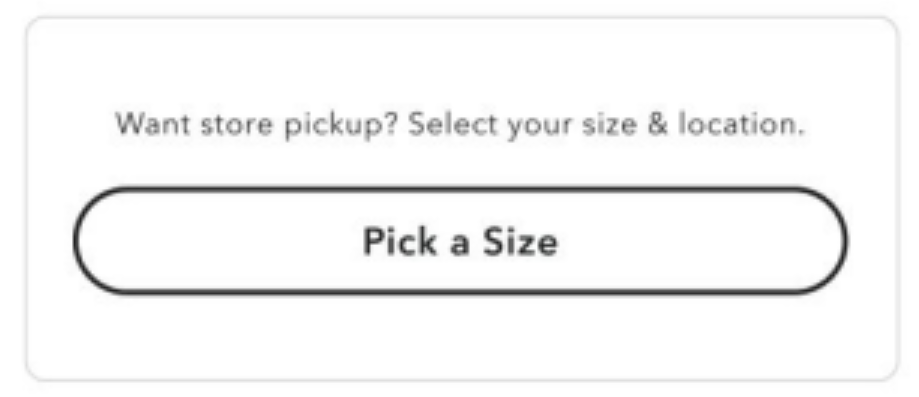The height and width of the screenshot is (397, 919).
Task: Choose a size using the pill-shaped button
Action: 460,240
